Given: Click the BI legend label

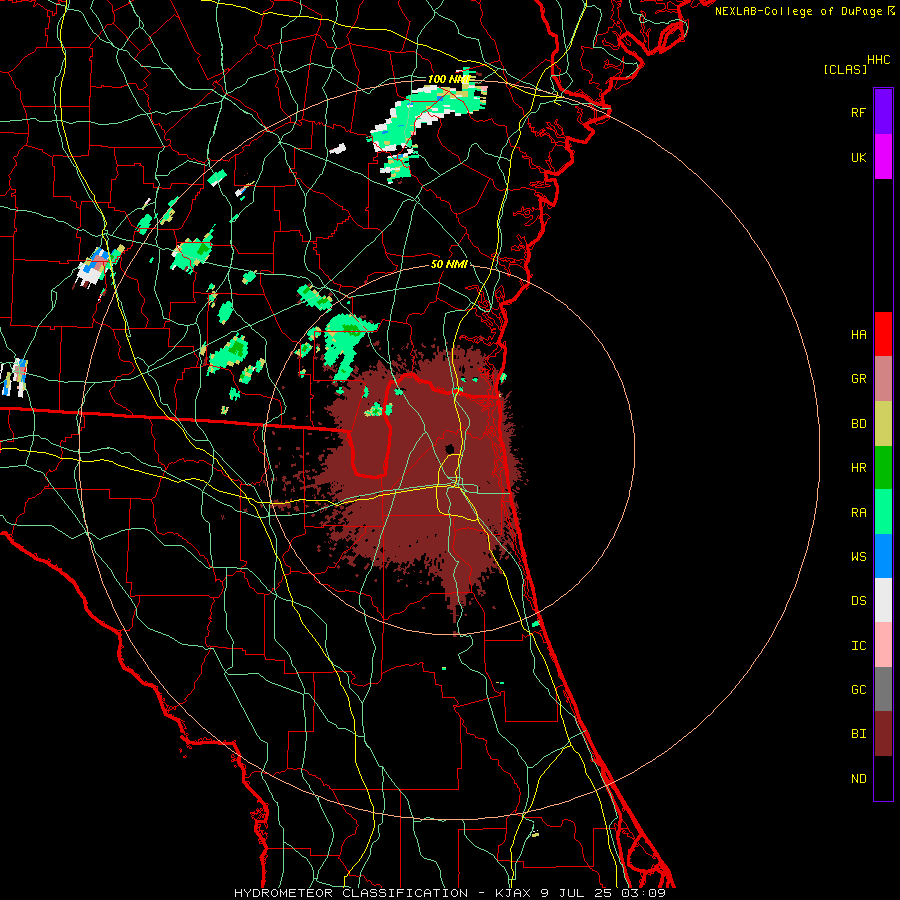Looking at the screenshot, I should tap(858, 734).
